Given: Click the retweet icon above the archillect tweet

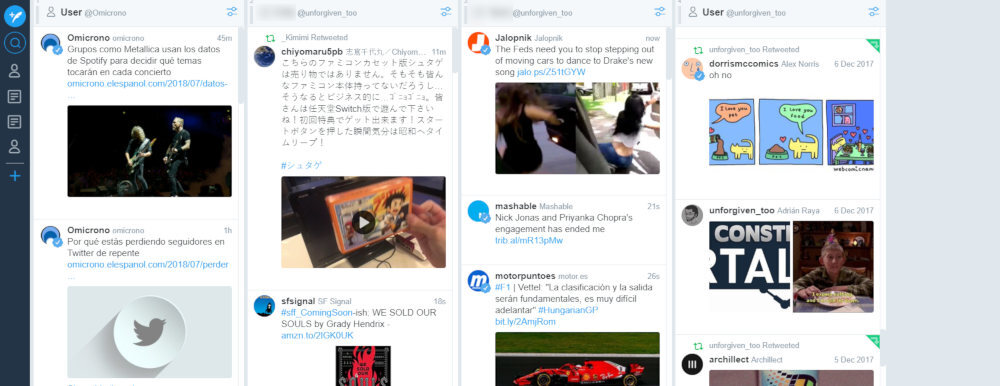Looking at the screenshot, I should [x=698, y=346].
